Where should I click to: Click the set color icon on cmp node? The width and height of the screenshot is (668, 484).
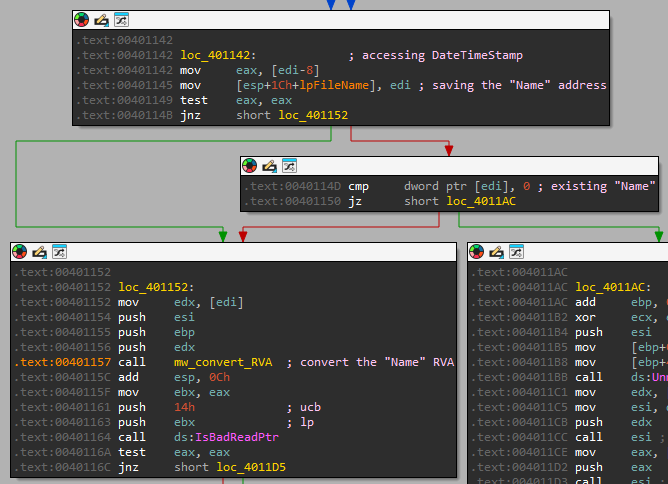(x=249, y=166)
